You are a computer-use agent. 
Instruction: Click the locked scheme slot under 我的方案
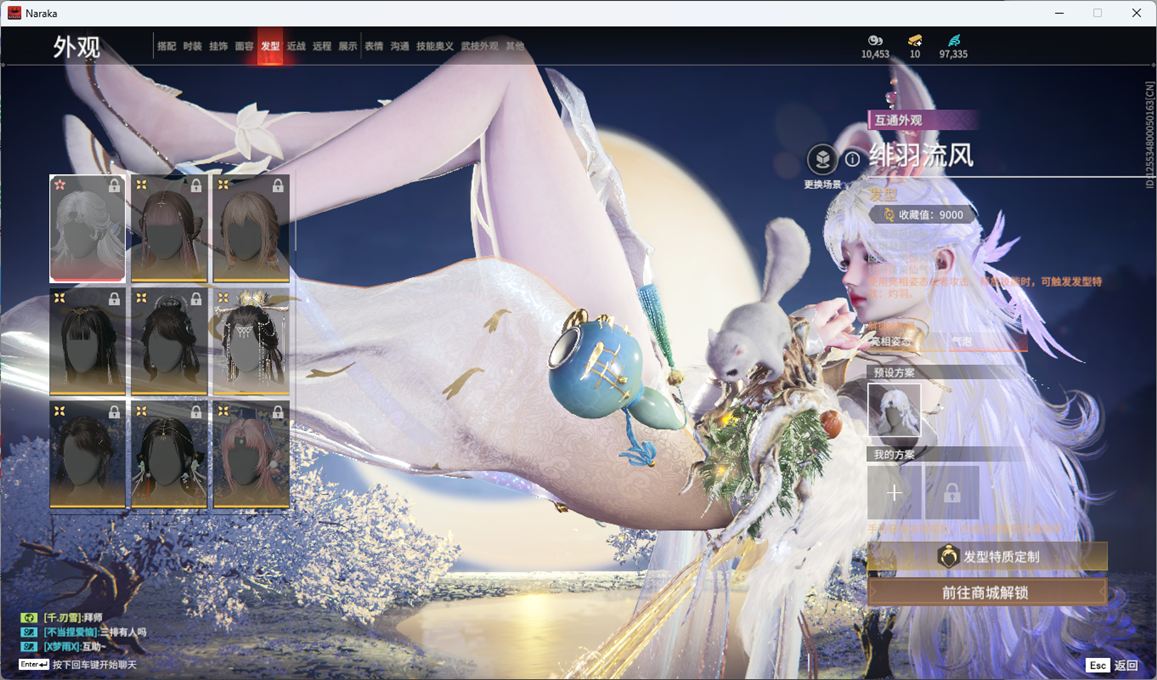(951, 493)
